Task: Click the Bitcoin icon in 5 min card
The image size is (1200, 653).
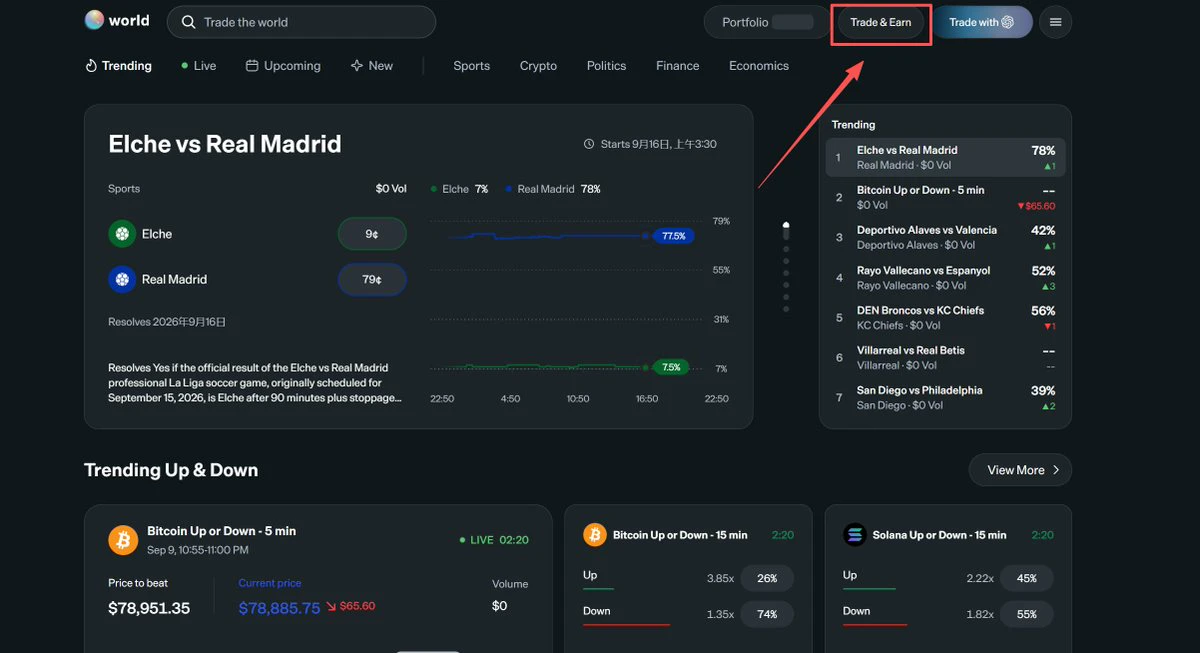Action: 123,540
